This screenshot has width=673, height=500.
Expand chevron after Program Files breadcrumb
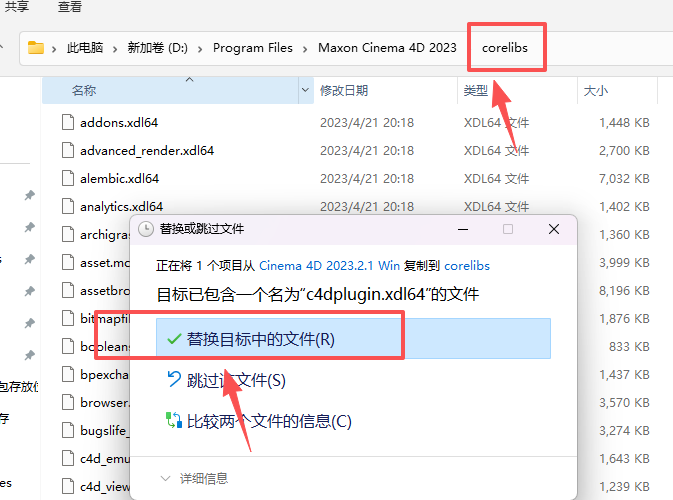305,49
